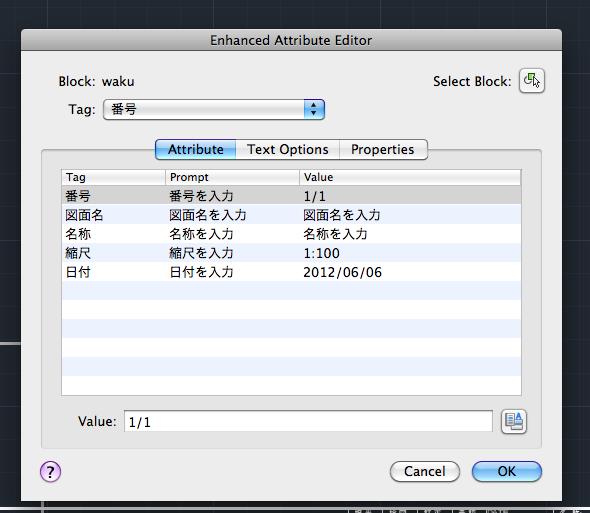
Task: Select the 日付 row with 2012/06/06
Action: click(291, 272)
